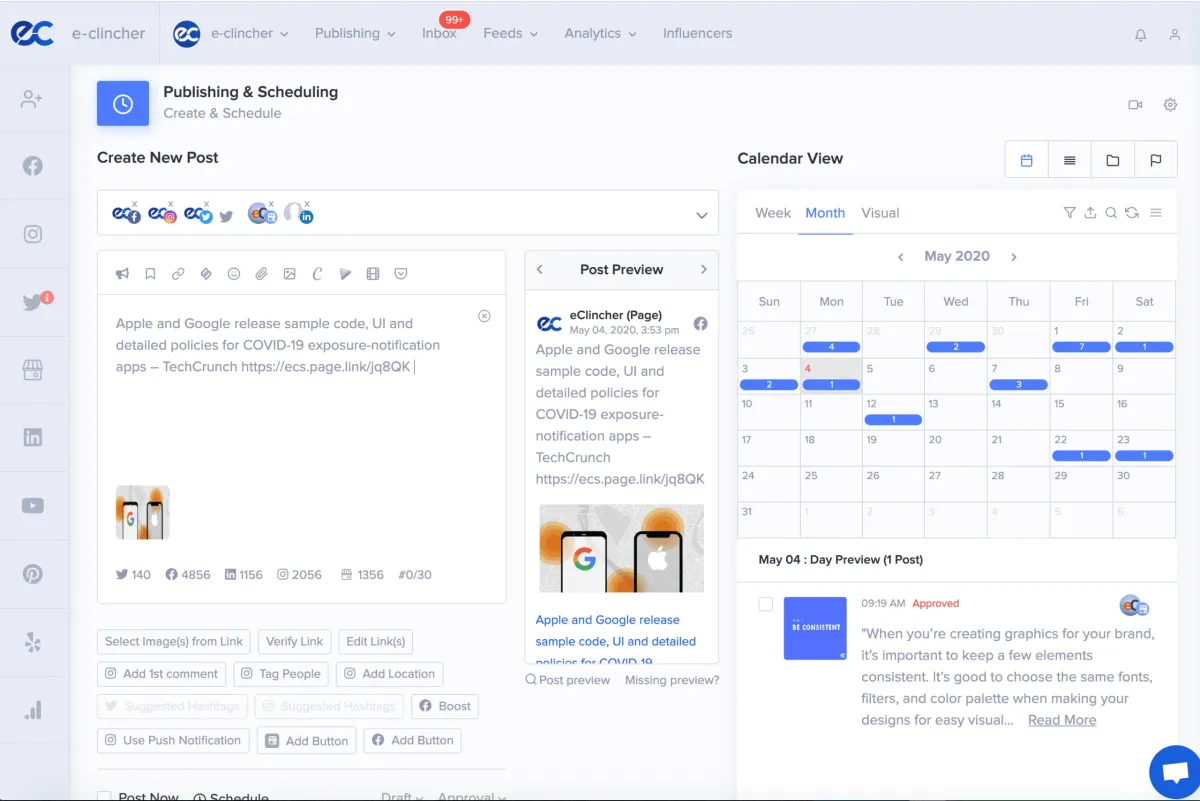
Task: Click the Canva icon in the composer toolbar
Action: [319, 273]
